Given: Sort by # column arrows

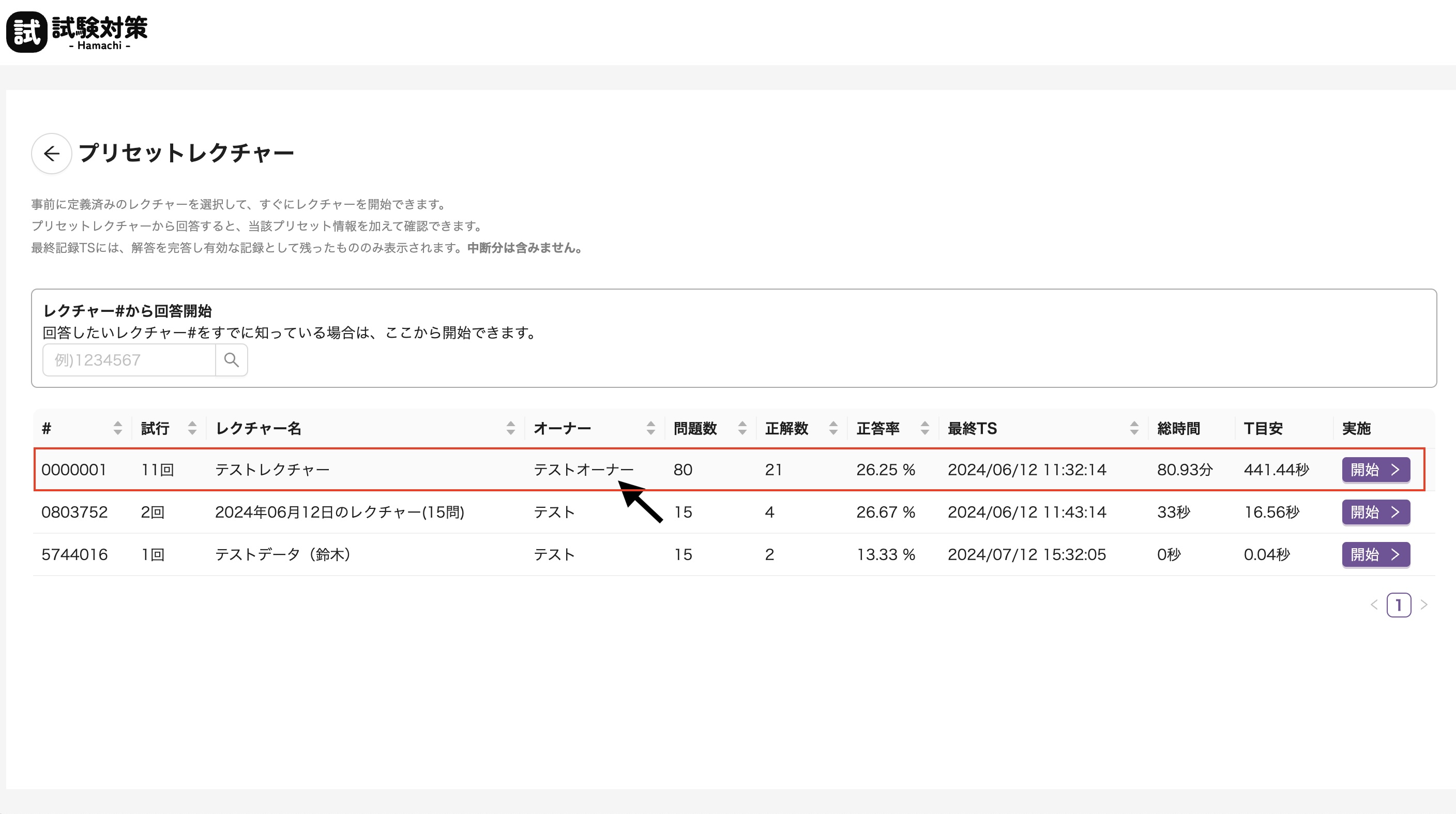Looking at the screenshot, I should pyautogui.click(x=117, y=429).
